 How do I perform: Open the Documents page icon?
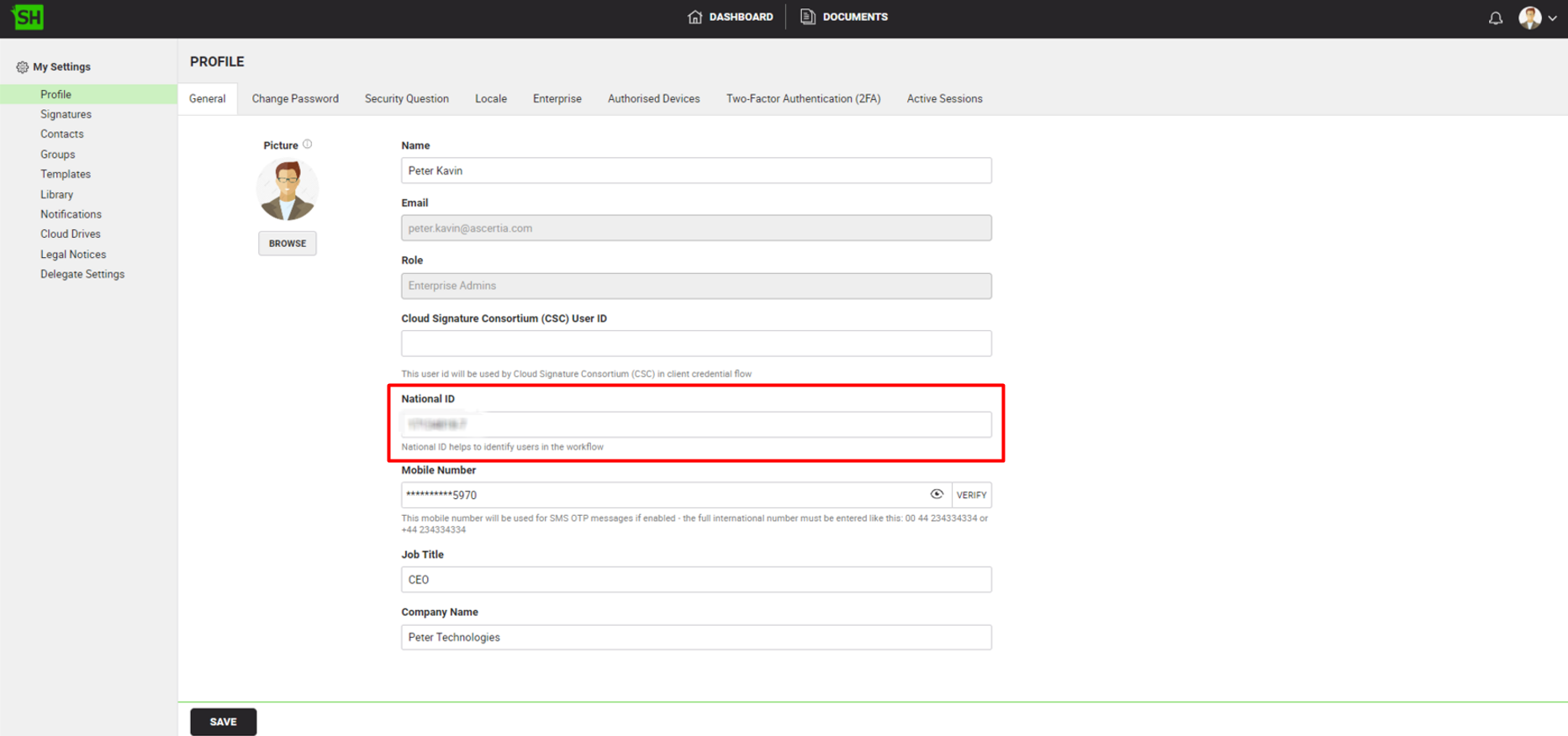[x=807, y=17]
